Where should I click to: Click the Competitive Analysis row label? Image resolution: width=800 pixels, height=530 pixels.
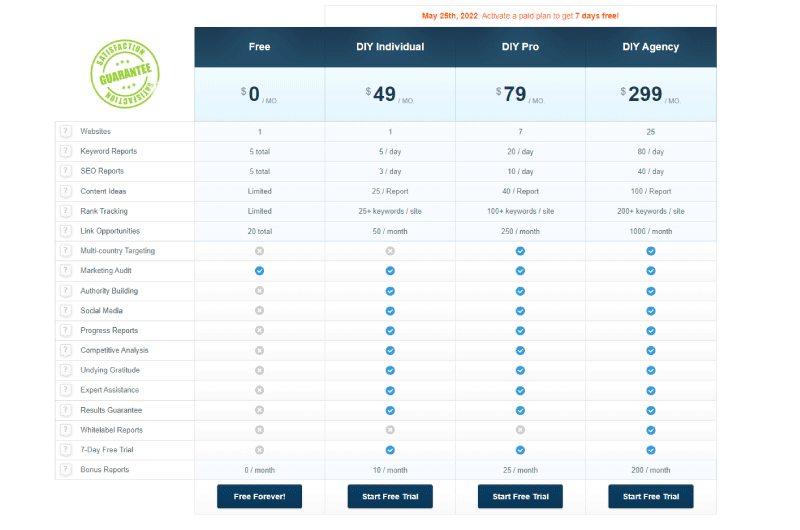pos(114,350)
